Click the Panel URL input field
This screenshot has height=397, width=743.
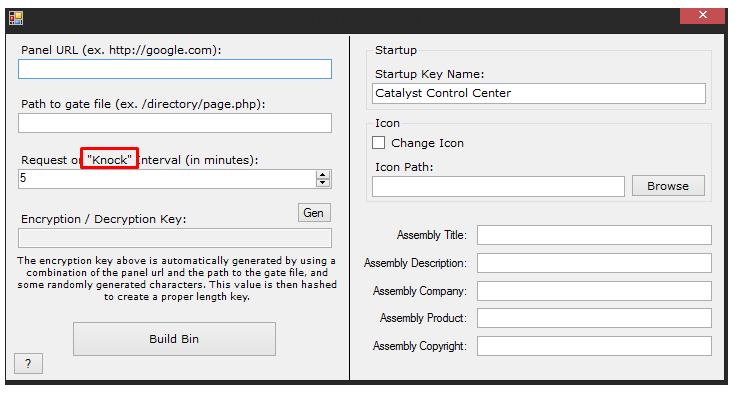coord(175,69)
